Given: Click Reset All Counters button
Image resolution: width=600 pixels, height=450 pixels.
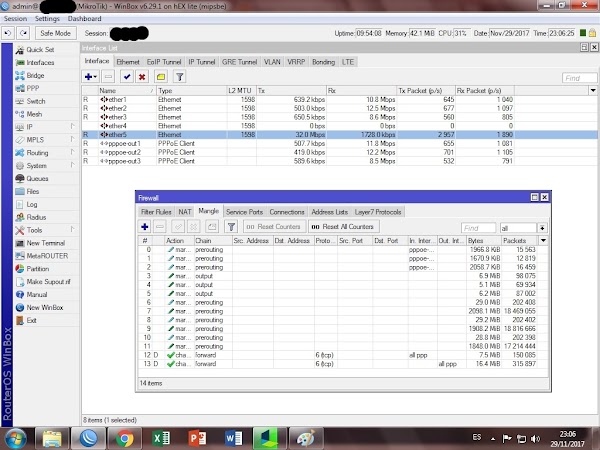Looking at the screenshot, I should (343, 227).
